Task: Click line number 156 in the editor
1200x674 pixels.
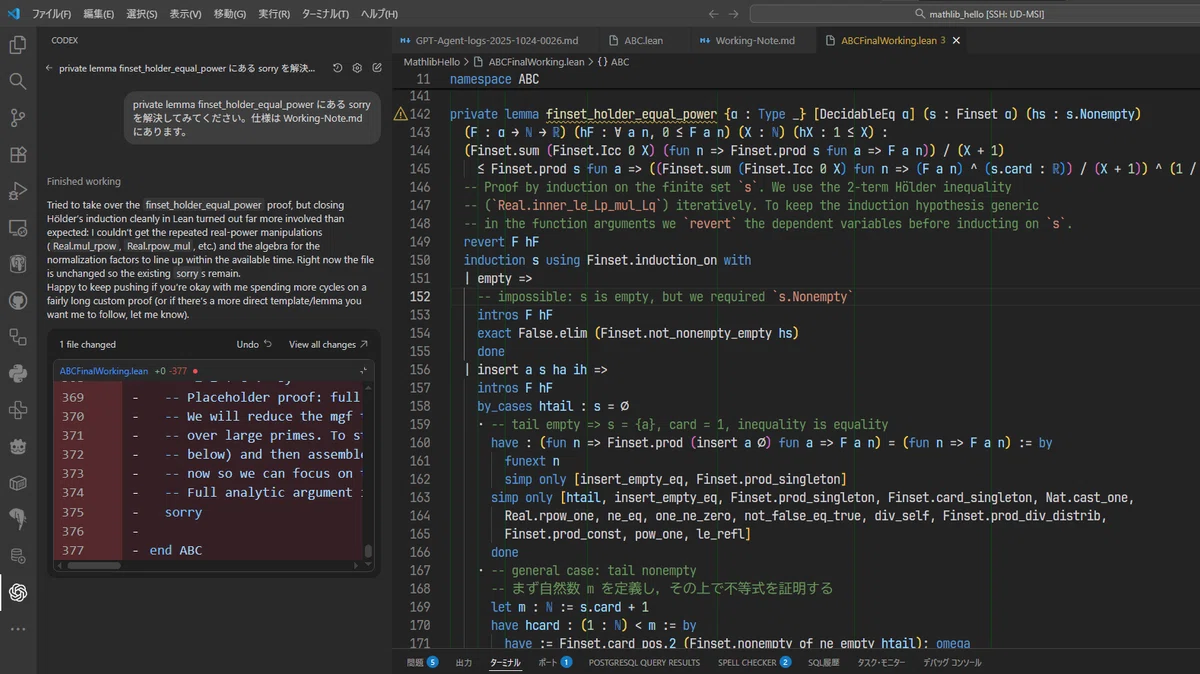Action: point(421,369)
